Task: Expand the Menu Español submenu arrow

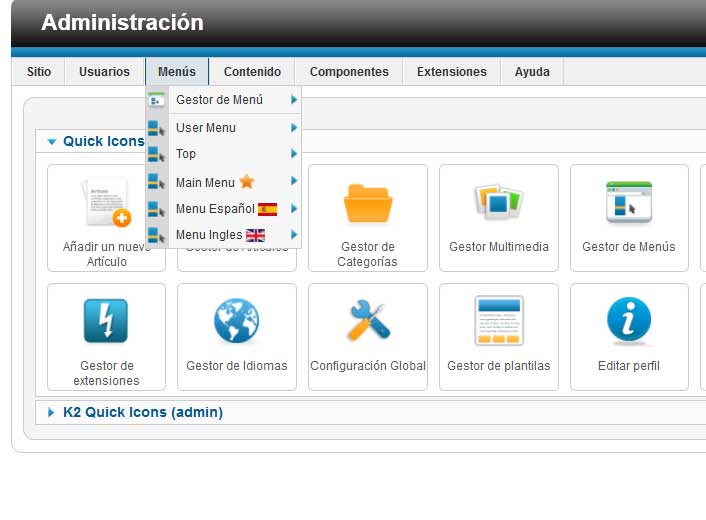Action: pyautogui.click(x=294, y=209)
